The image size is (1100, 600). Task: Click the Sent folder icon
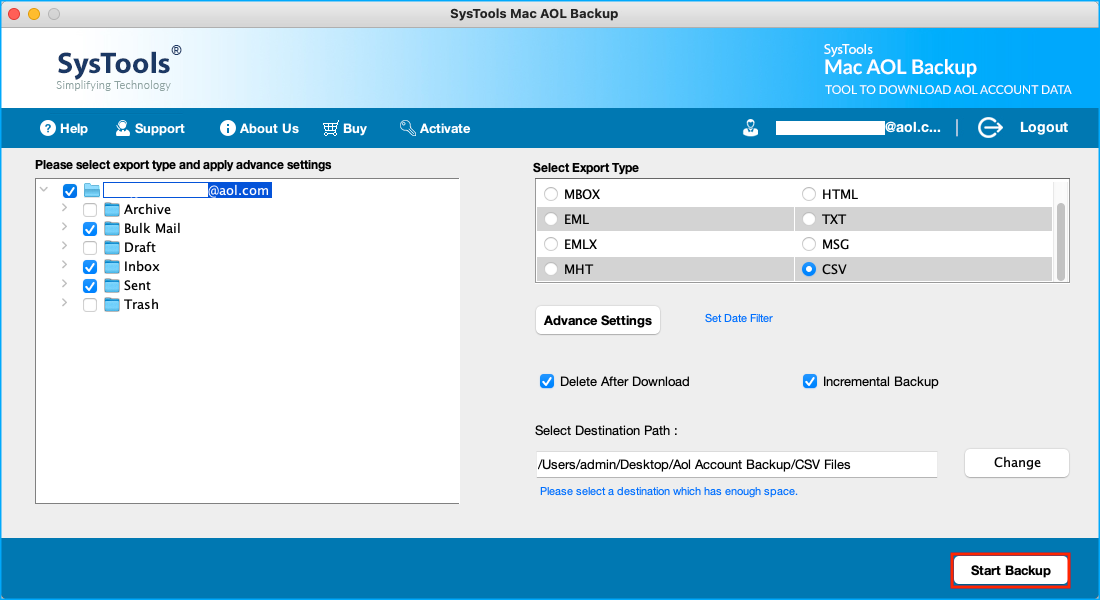[x=112, y=285]
